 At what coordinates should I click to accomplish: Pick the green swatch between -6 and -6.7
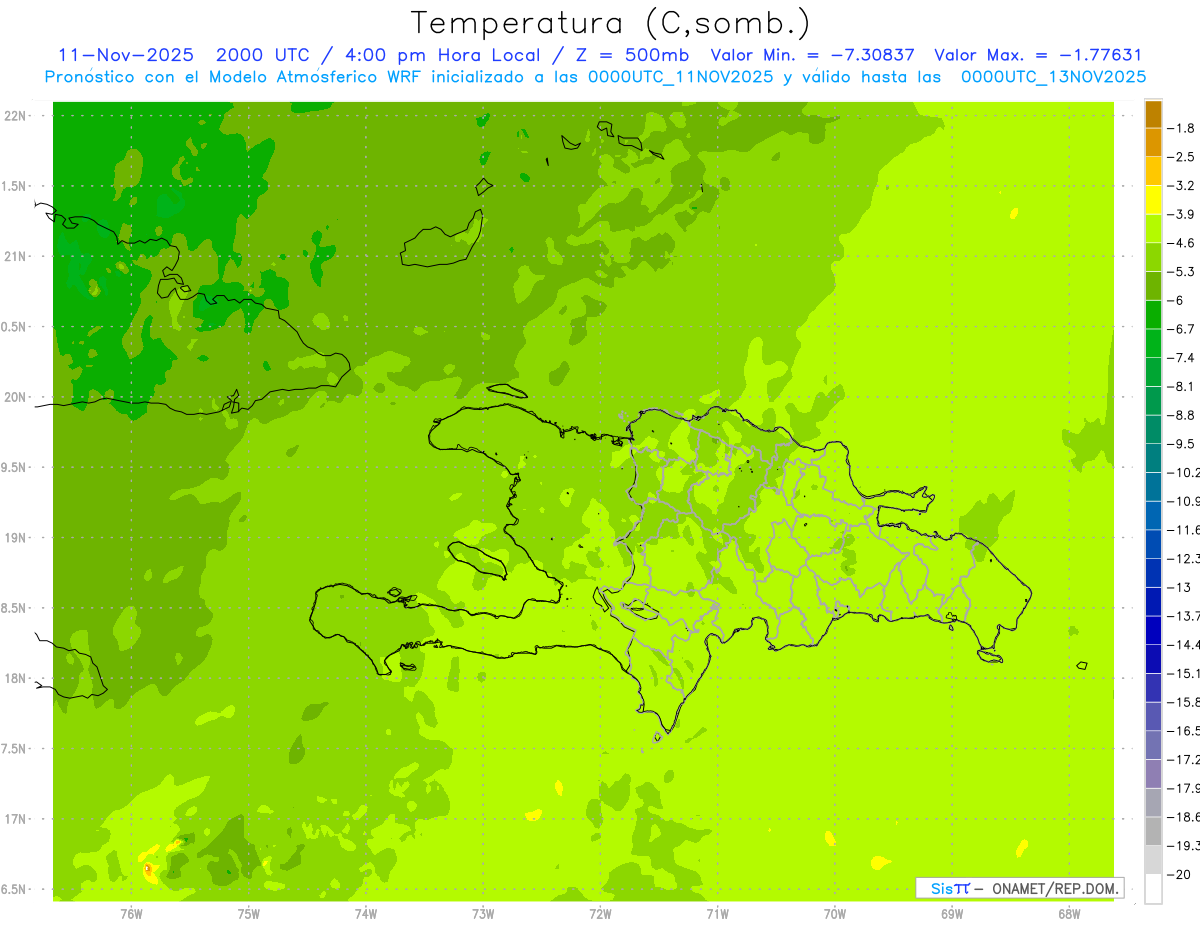pyautogui.click(x=1153, y=314)
